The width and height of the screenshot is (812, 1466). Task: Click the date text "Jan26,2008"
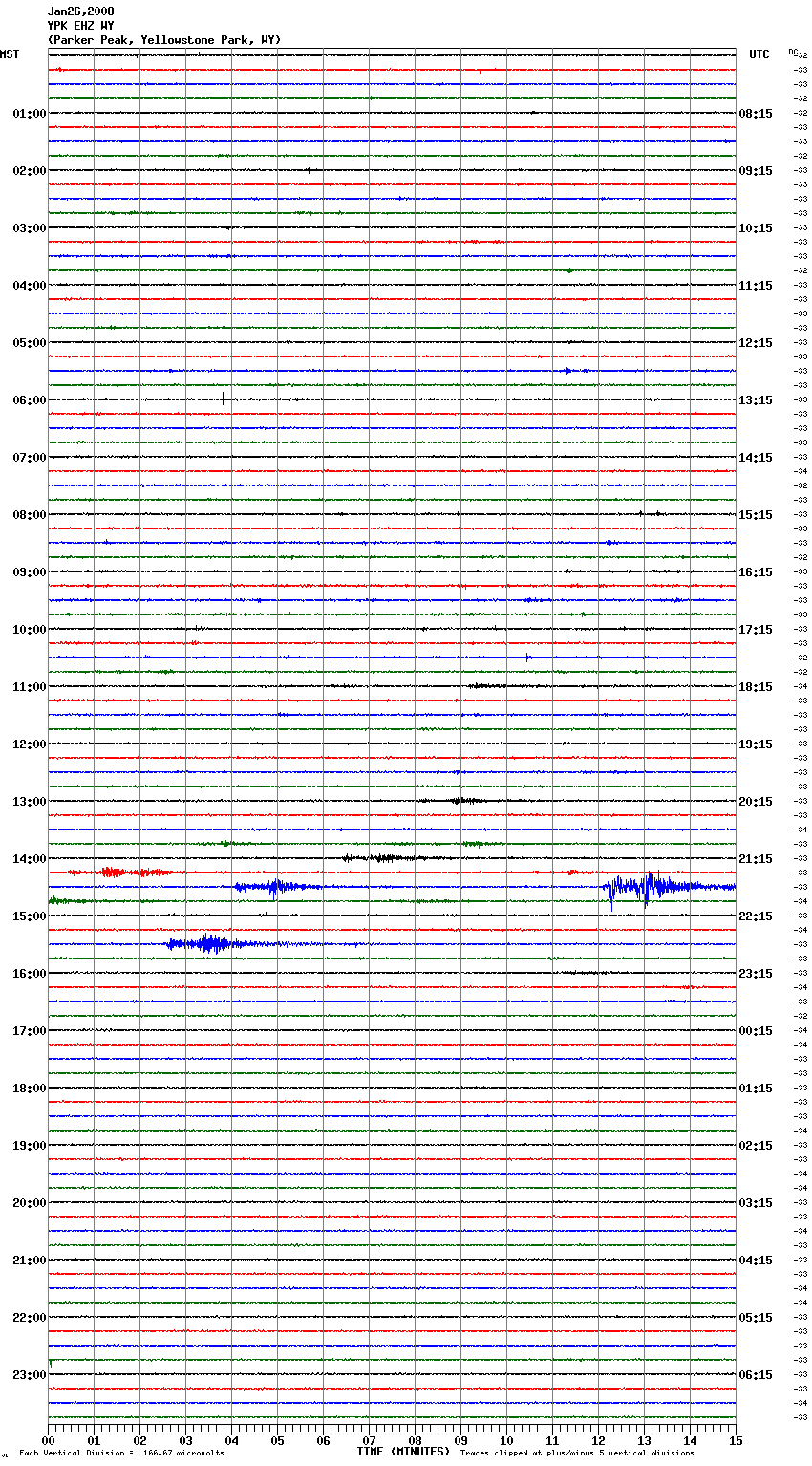coord(80,11)
